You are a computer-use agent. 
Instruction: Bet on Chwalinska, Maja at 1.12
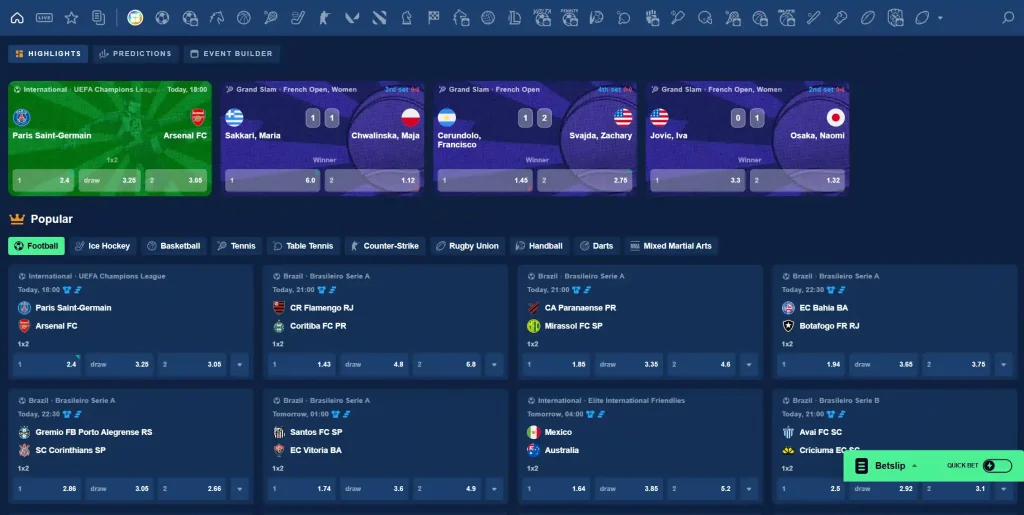(x=372, y=180)
